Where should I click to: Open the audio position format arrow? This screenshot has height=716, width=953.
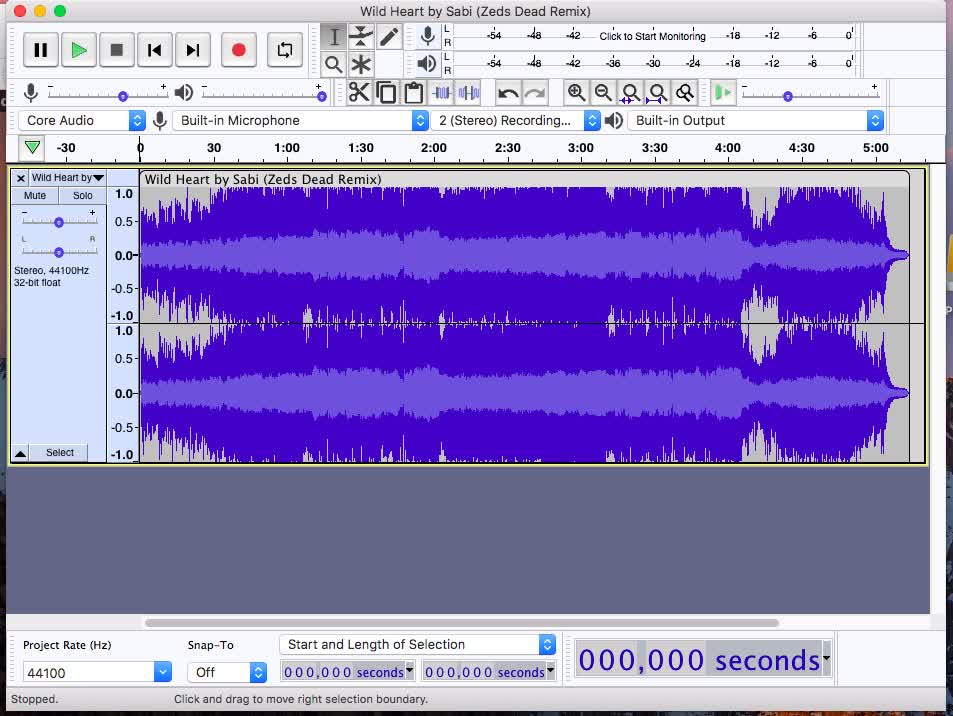tap(827, 659)
